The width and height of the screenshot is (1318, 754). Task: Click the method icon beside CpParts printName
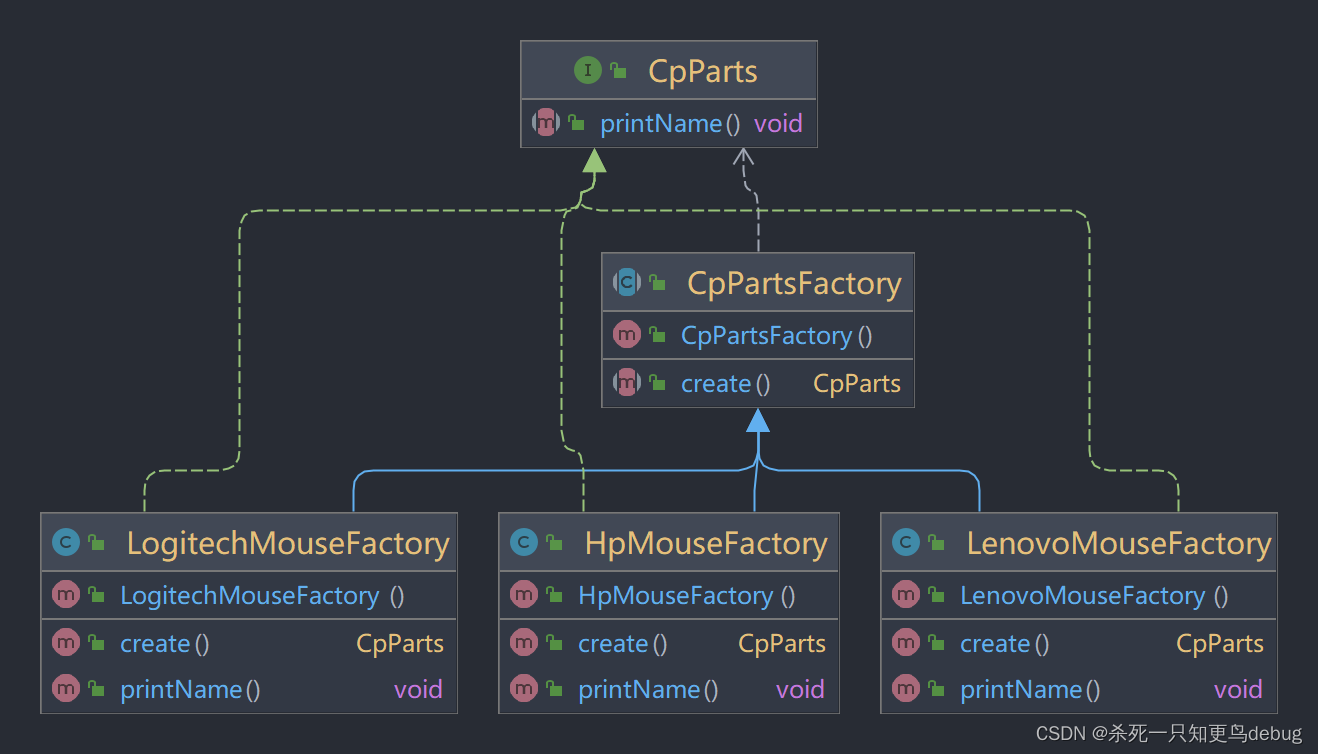546,123
